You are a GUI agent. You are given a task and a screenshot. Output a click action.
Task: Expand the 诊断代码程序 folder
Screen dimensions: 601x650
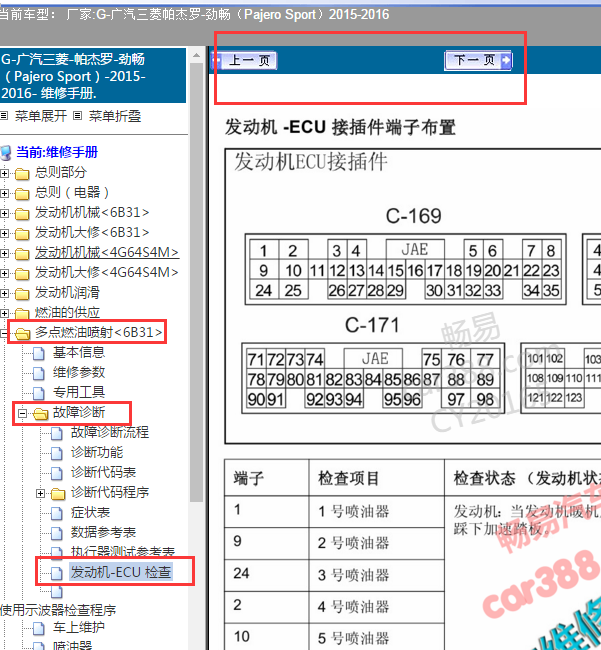(x=40, y=493)
